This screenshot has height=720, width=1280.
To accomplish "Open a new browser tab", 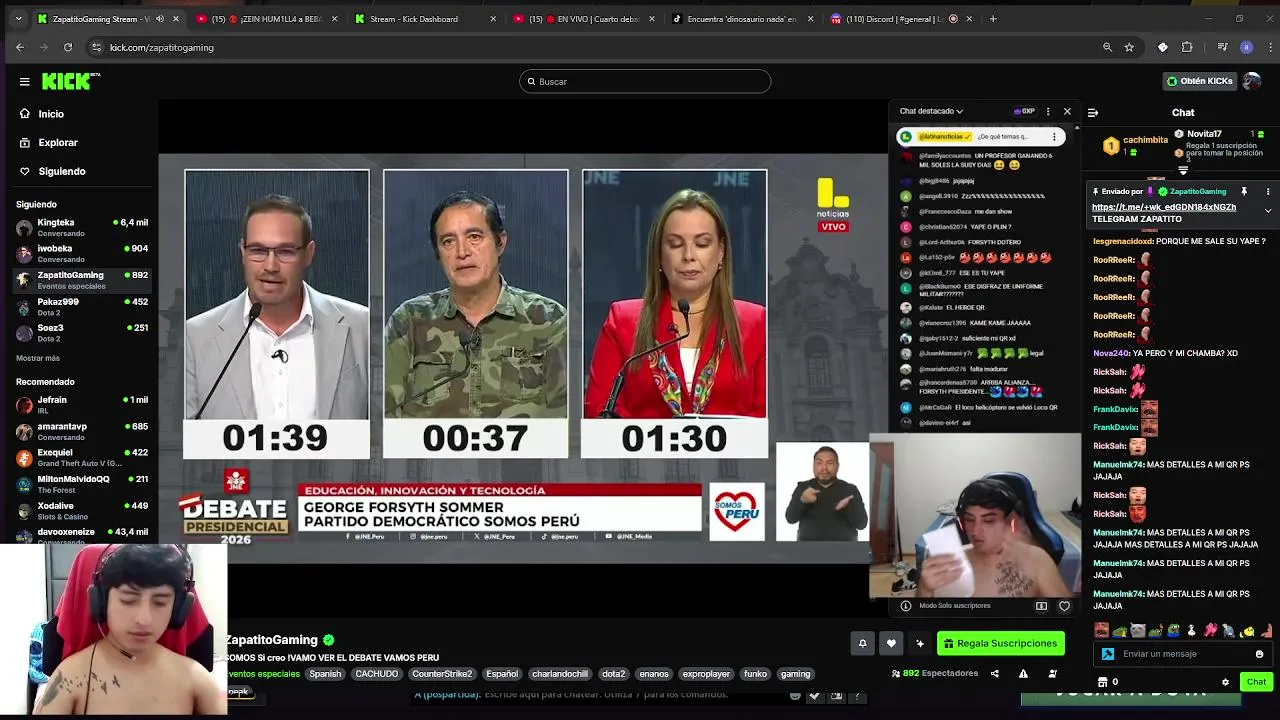I will coord(993,19).
